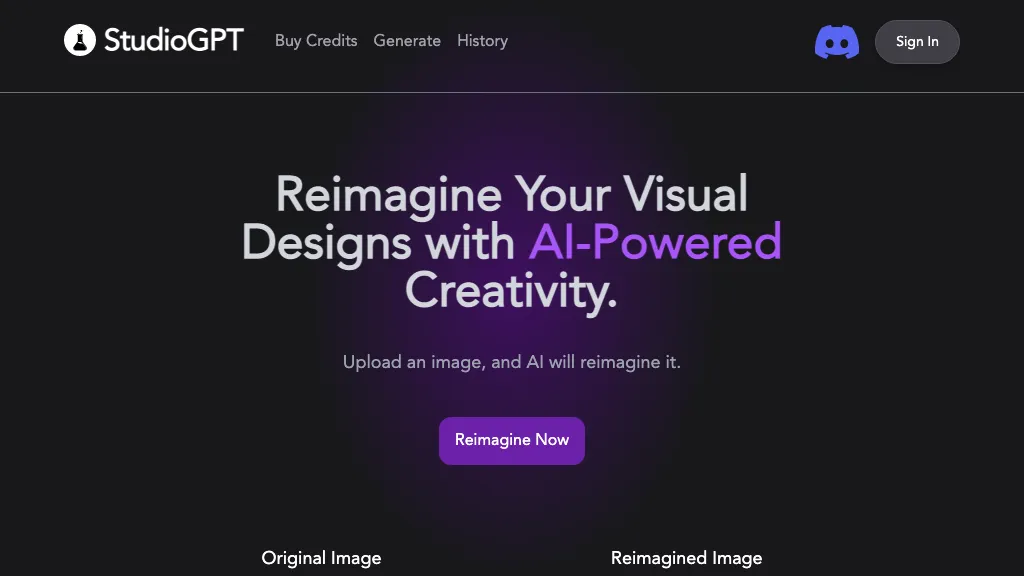Viewport: 1024px width, 576px height.
Task: Open the History menu item
Action: click(482, 41)
